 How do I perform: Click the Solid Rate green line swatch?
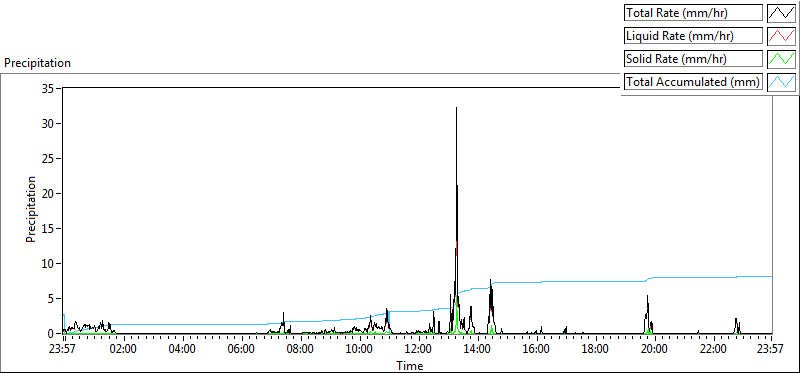782,58
